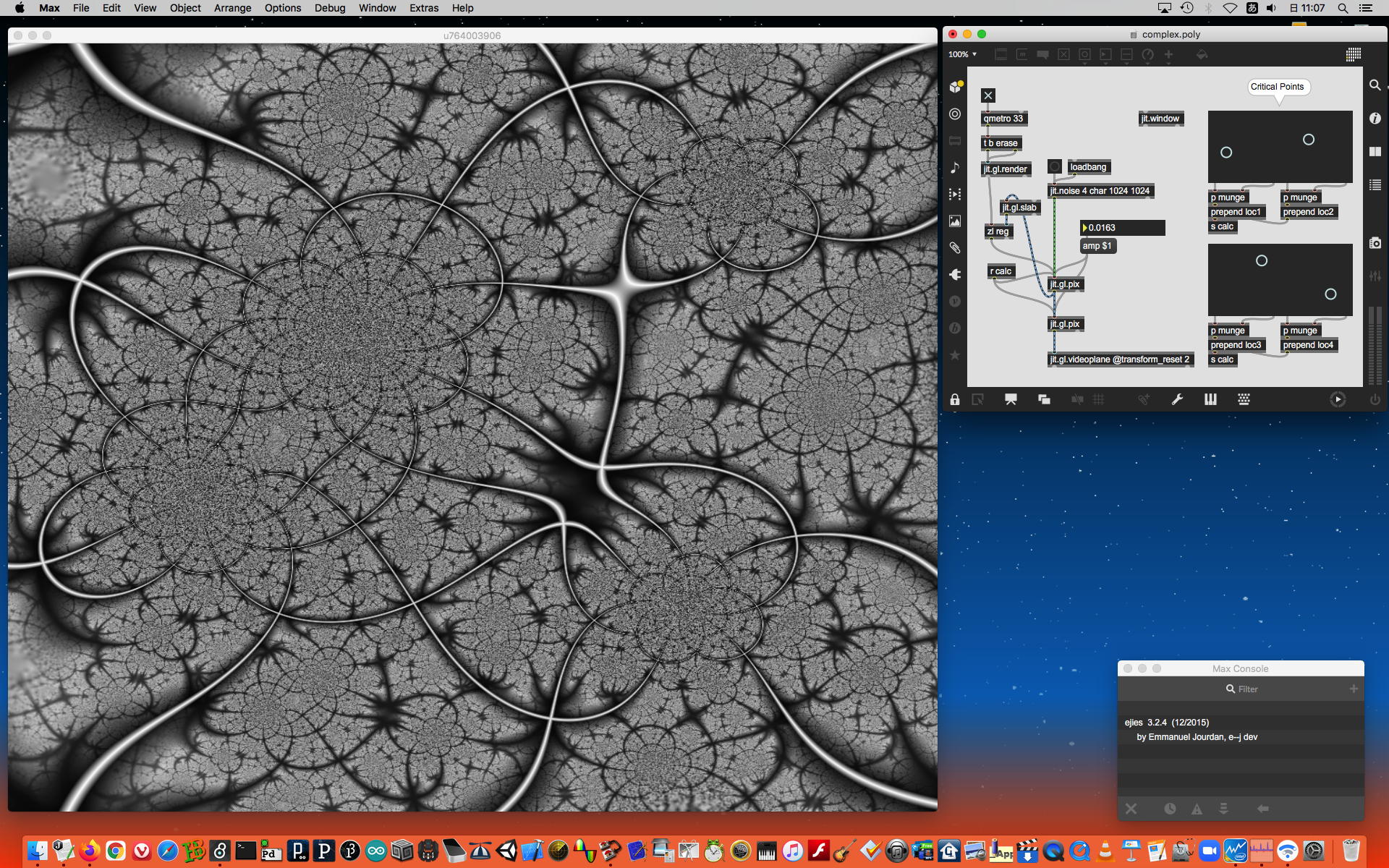Toggle the audio power button in patcher
Image resolution: width=1389 pixels, height=868 pixels.
(x=1375, y=399)
